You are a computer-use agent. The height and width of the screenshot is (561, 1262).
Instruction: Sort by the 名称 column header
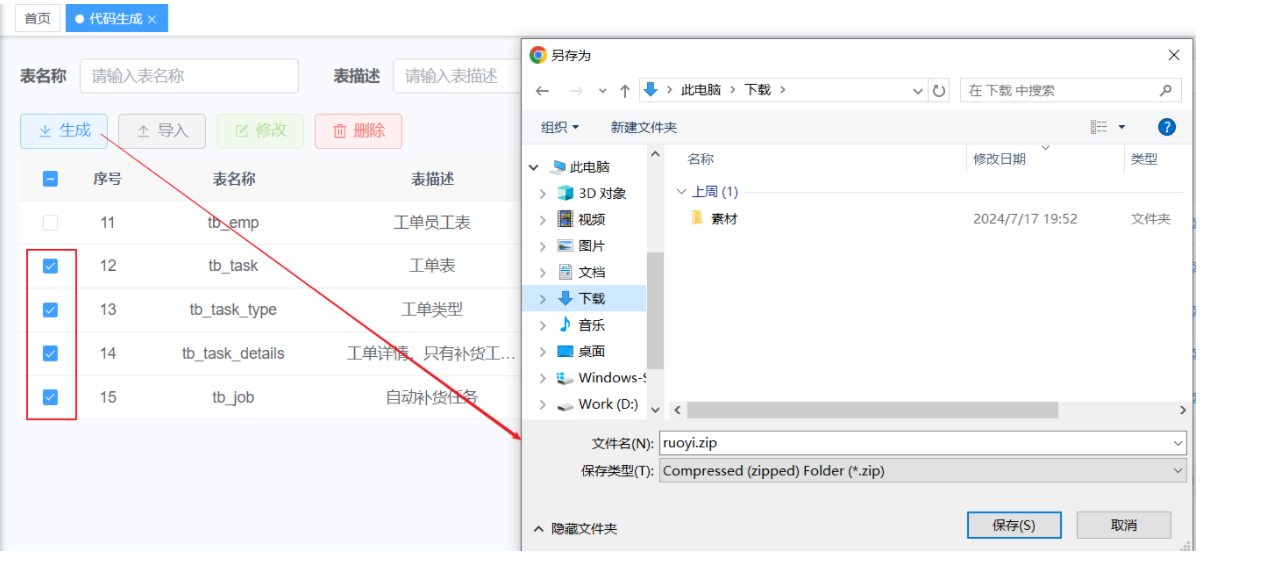point(701,159)
